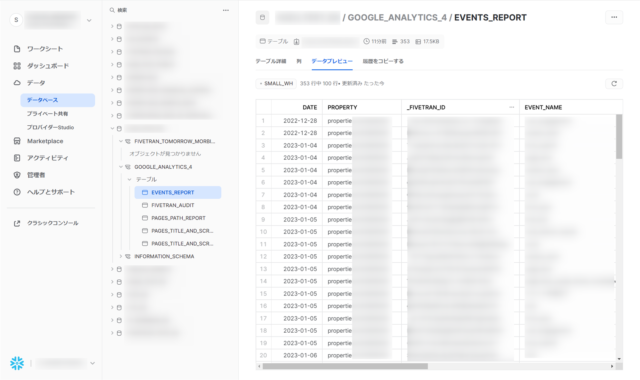Click GOOGLE_ANALYTICS_4 in the breadcrumb
This screenshot has height=380, width=640.
click(397, 18)
